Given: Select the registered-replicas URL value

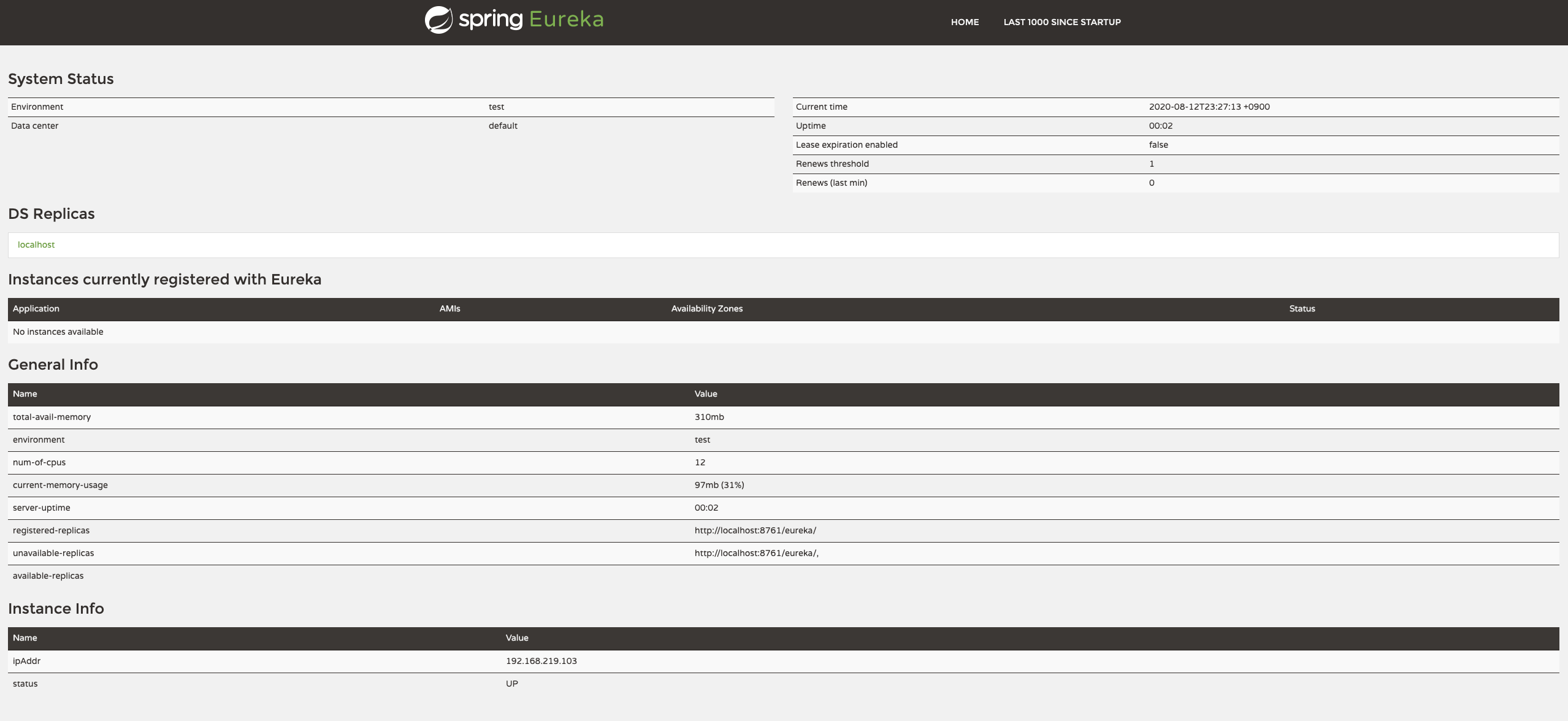Looking at the screenshot, I should click(755, 530).
